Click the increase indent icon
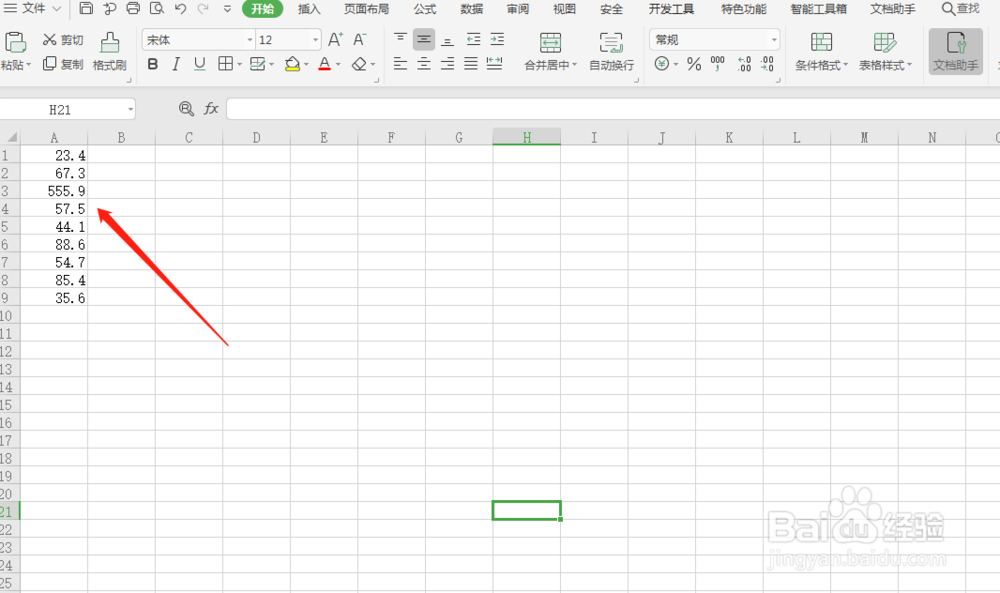The height and width of the screenshot is (593, 1000). (x=497, y=40)
